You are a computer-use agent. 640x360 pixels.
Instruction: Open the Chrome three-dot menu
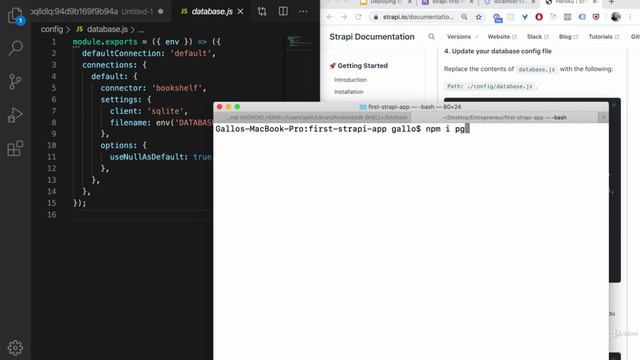pyautogui.click(x=630, y=17)
